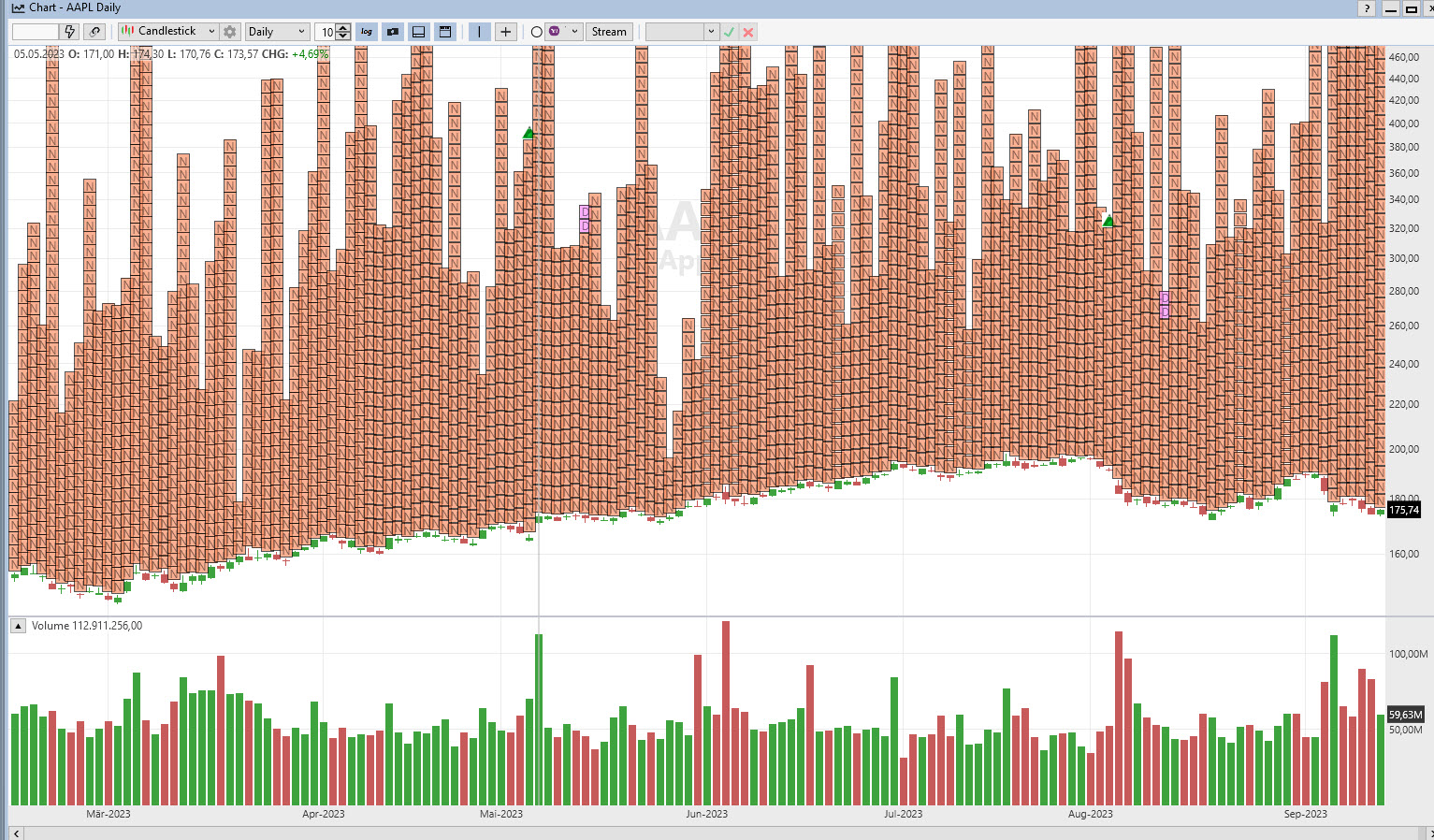This screenshot has width=1434, height=840.
Task: Click the Sep-2023 date axis label
Action: [x=1306, y=814]
